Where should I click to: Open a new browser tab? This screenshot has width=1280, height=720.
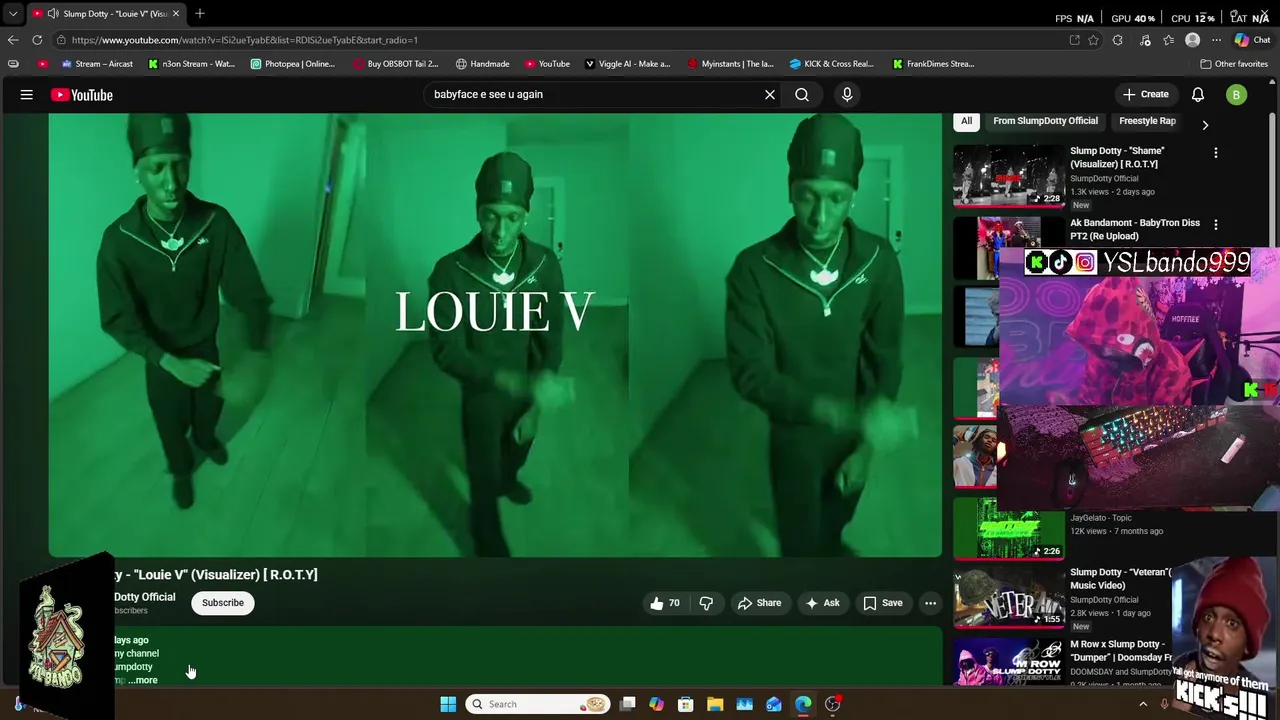coord(200,14)
